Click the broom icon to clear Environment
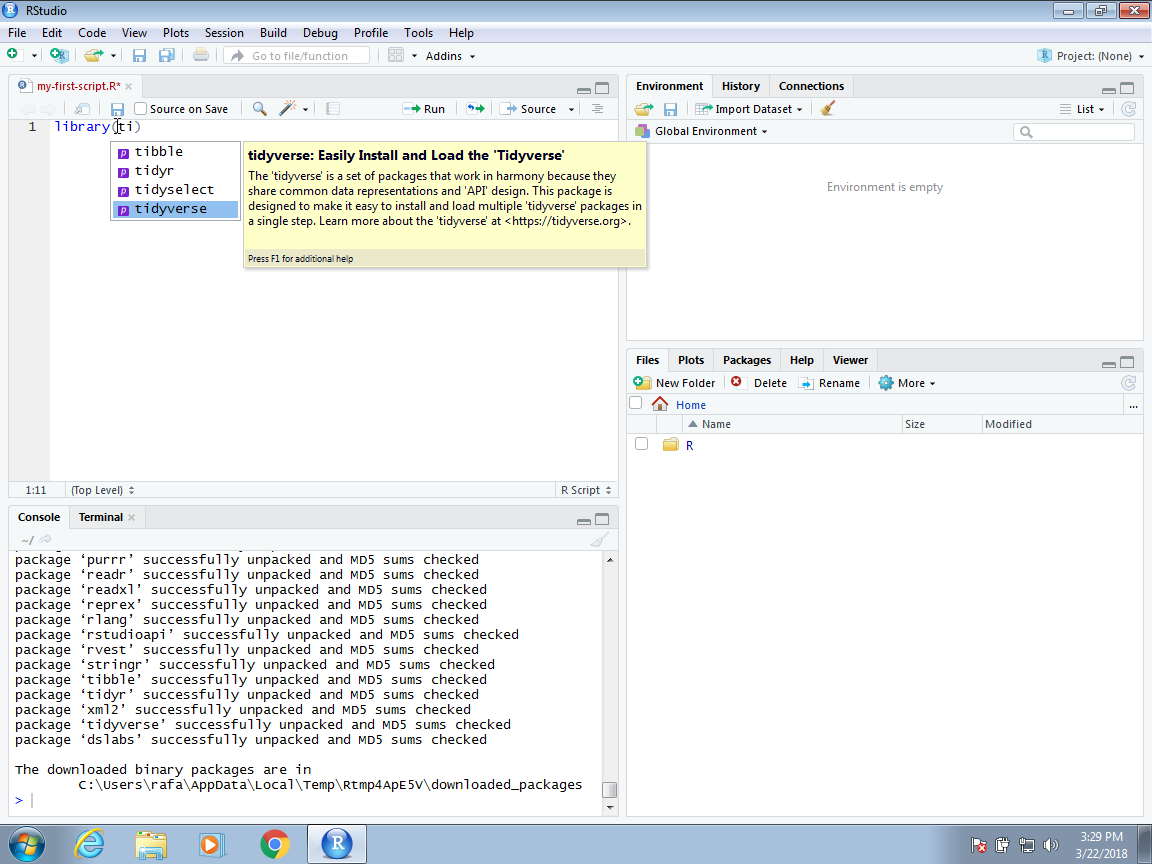 tap(827, 109)
